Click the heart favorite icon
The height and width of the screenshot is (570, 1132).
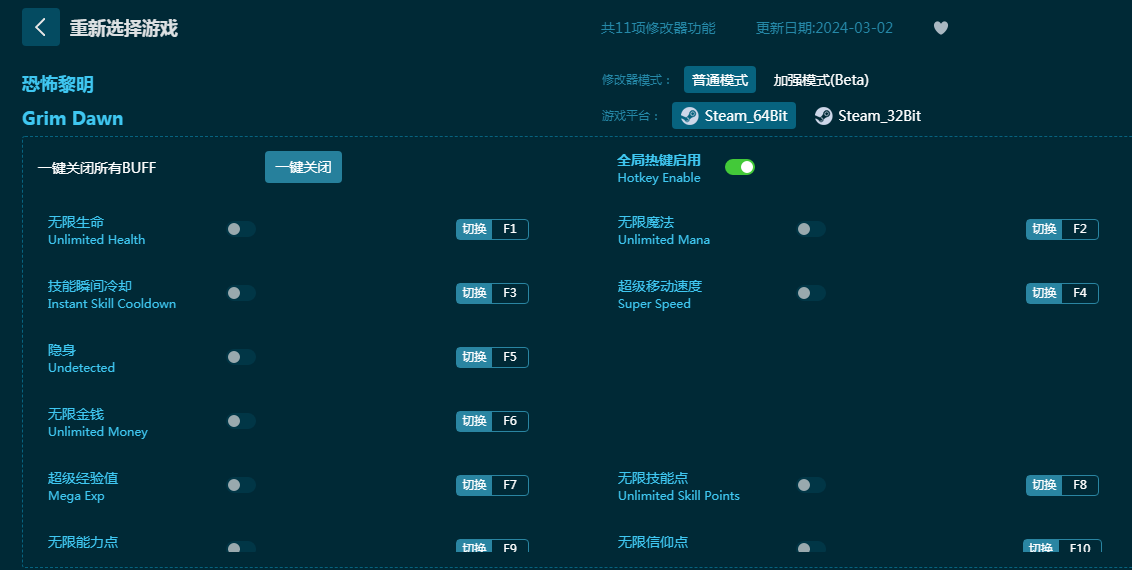941,28
